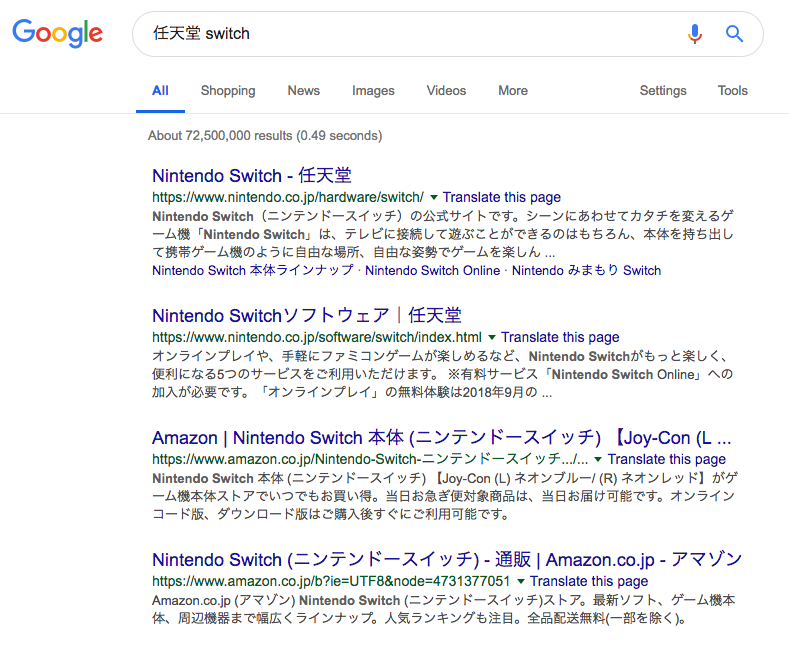The image size is (789, 648).
Task: Translate the Amazon Nintendo-Switch product page
Action: click(667, 459)
